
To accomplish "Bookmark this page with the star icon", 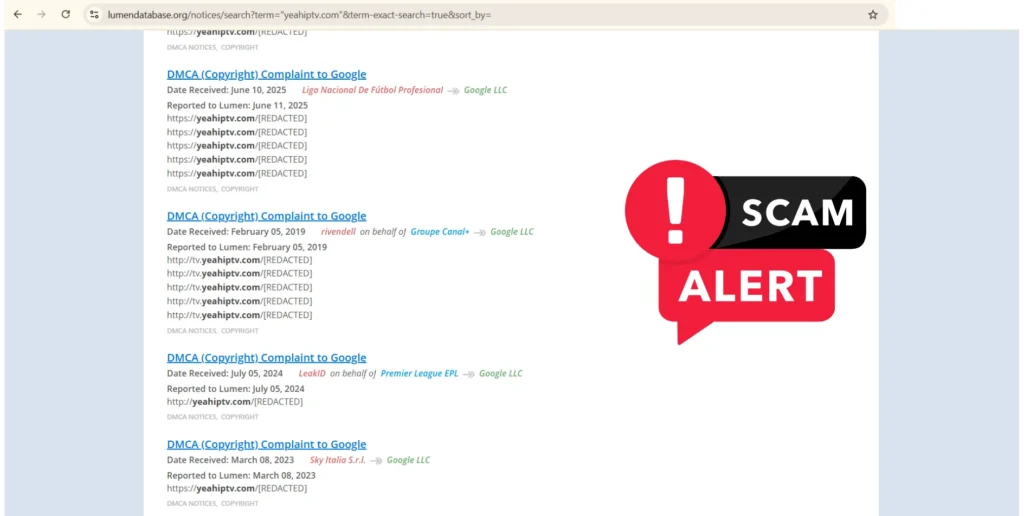I will (872, 15).
